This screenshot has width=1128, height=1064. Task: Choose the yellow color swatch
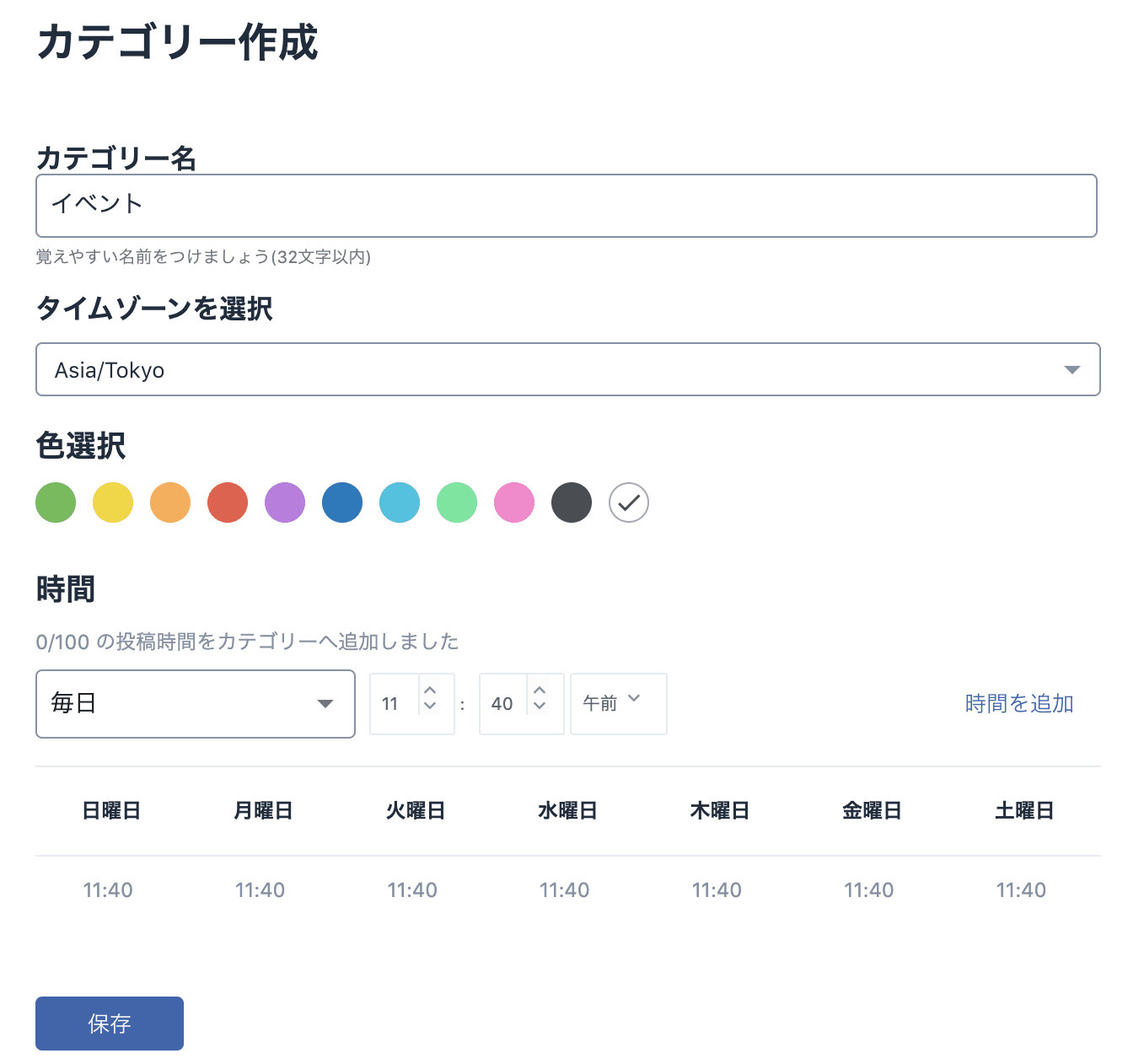pos(113,502)
